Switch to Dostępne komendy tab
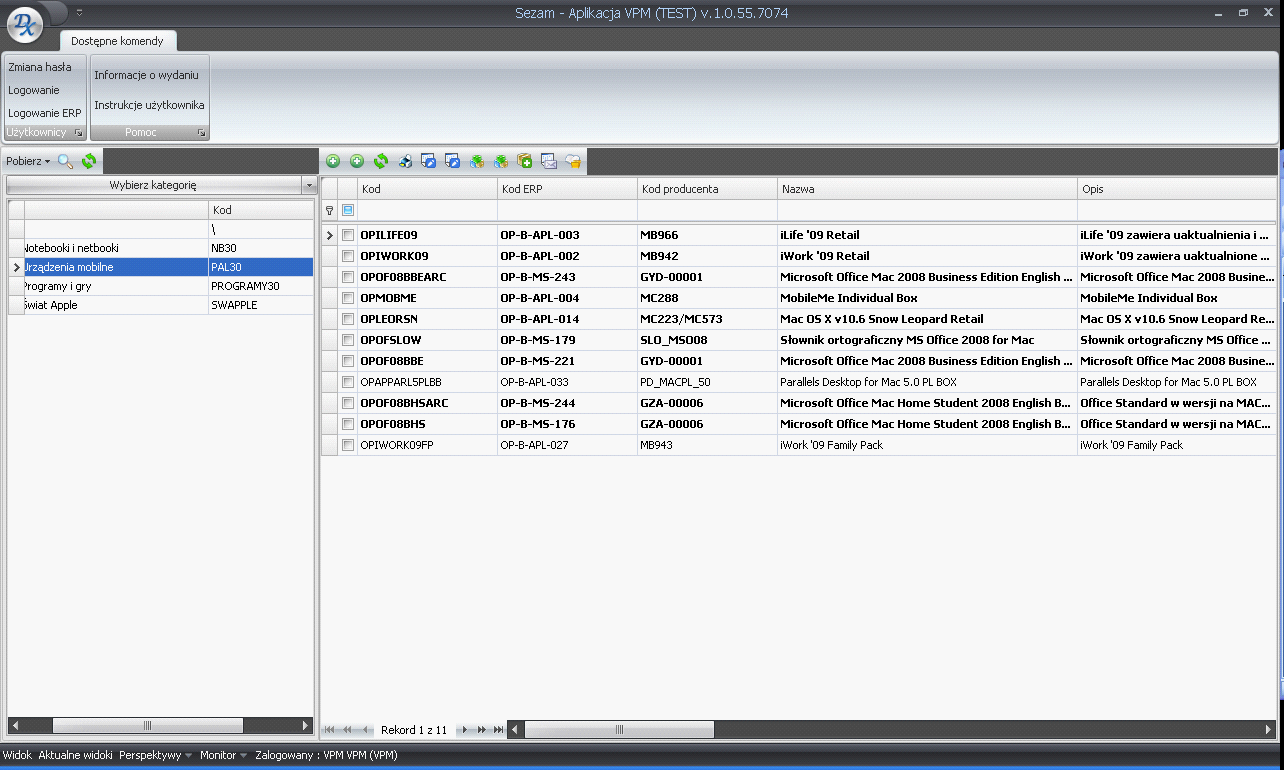Viewport: 1284px width, 770px height. coord(117,41)
